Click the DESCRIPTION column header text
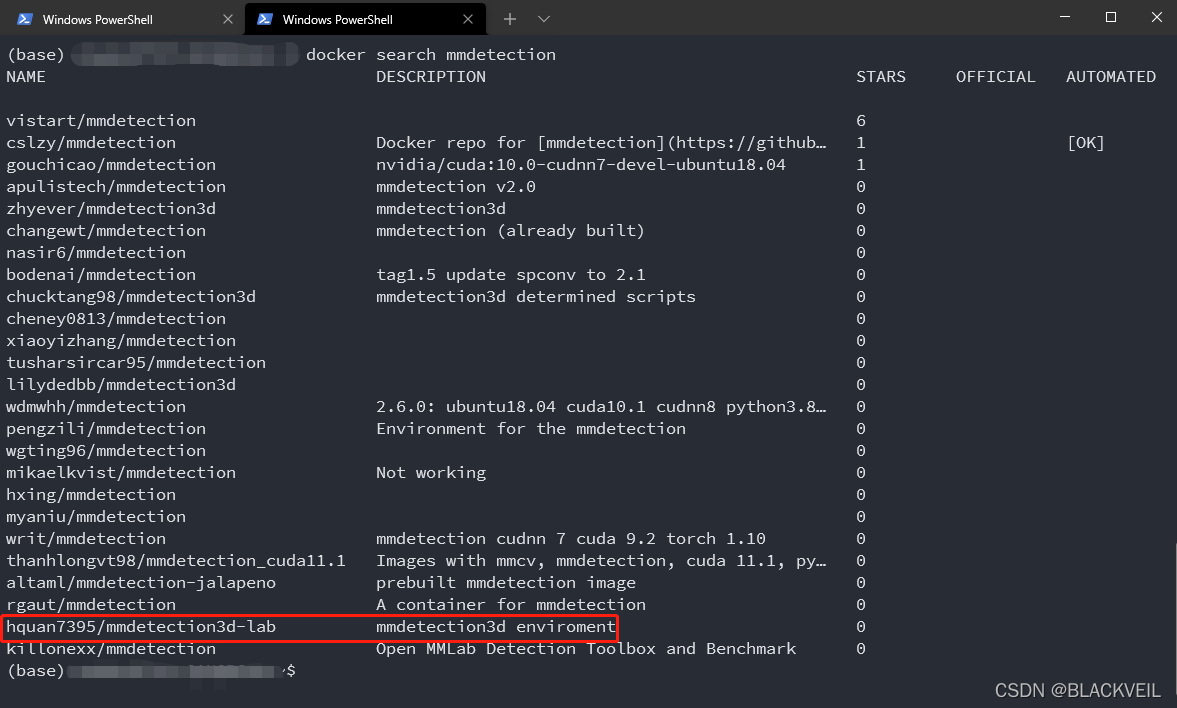This screenshot has height=708, width=1177. click(431, 77)
